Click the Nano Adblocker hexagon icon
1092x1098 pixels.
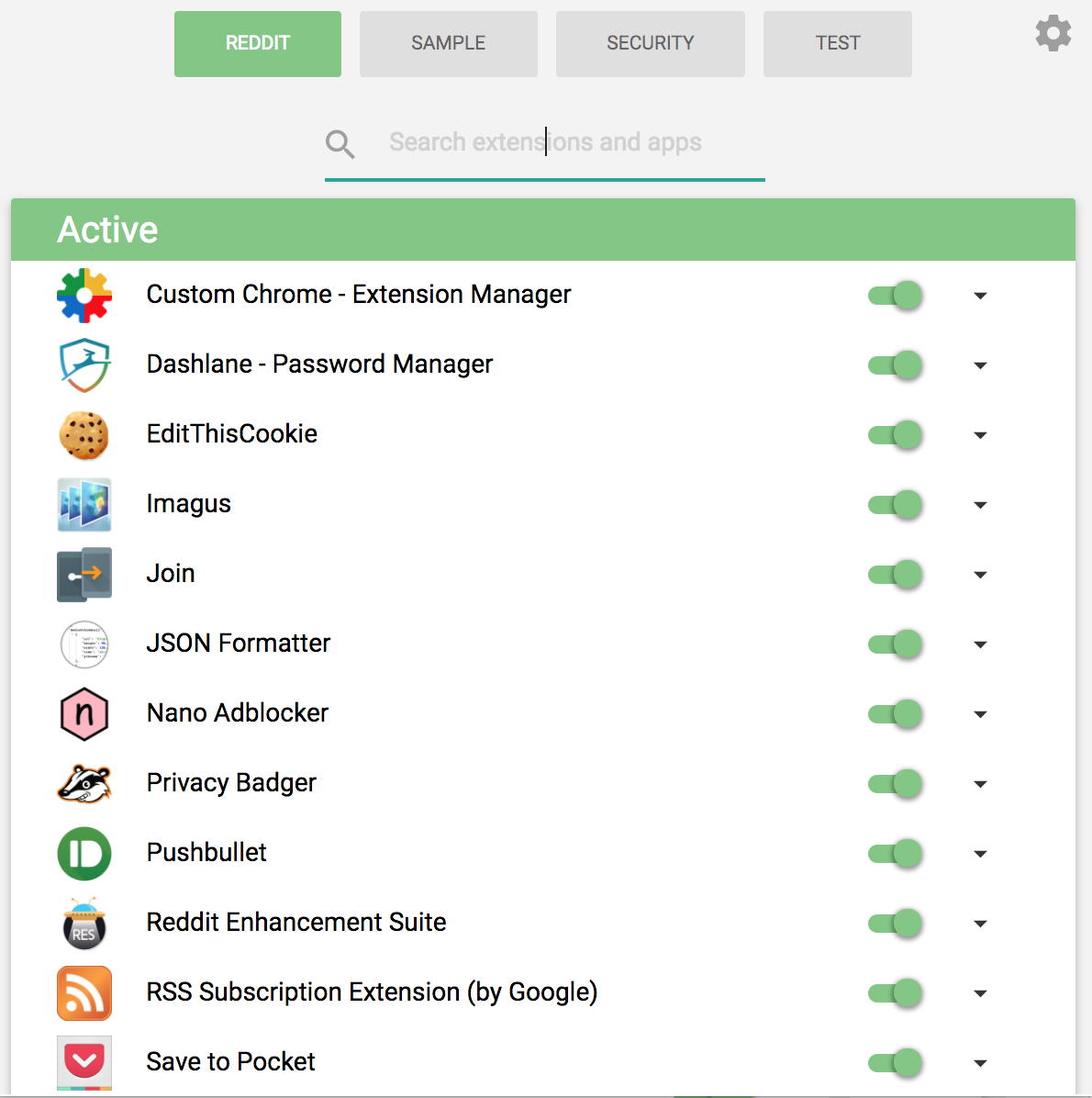pos(84,713)
